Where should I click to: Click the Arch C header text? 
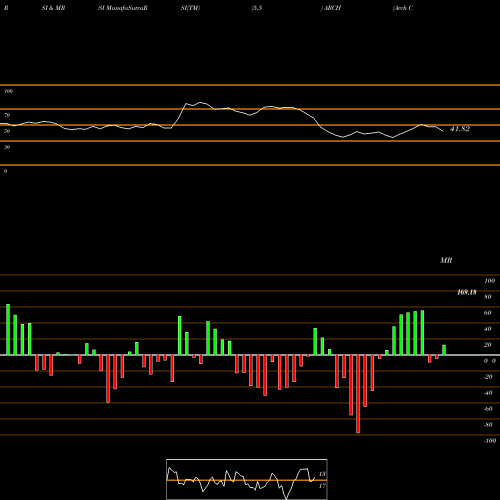click(403, 8)
